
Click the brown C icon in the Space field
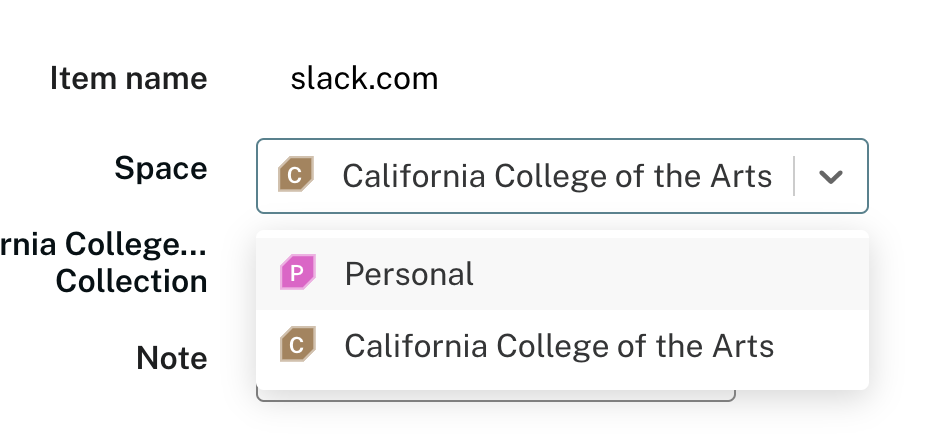click(296, 176)
